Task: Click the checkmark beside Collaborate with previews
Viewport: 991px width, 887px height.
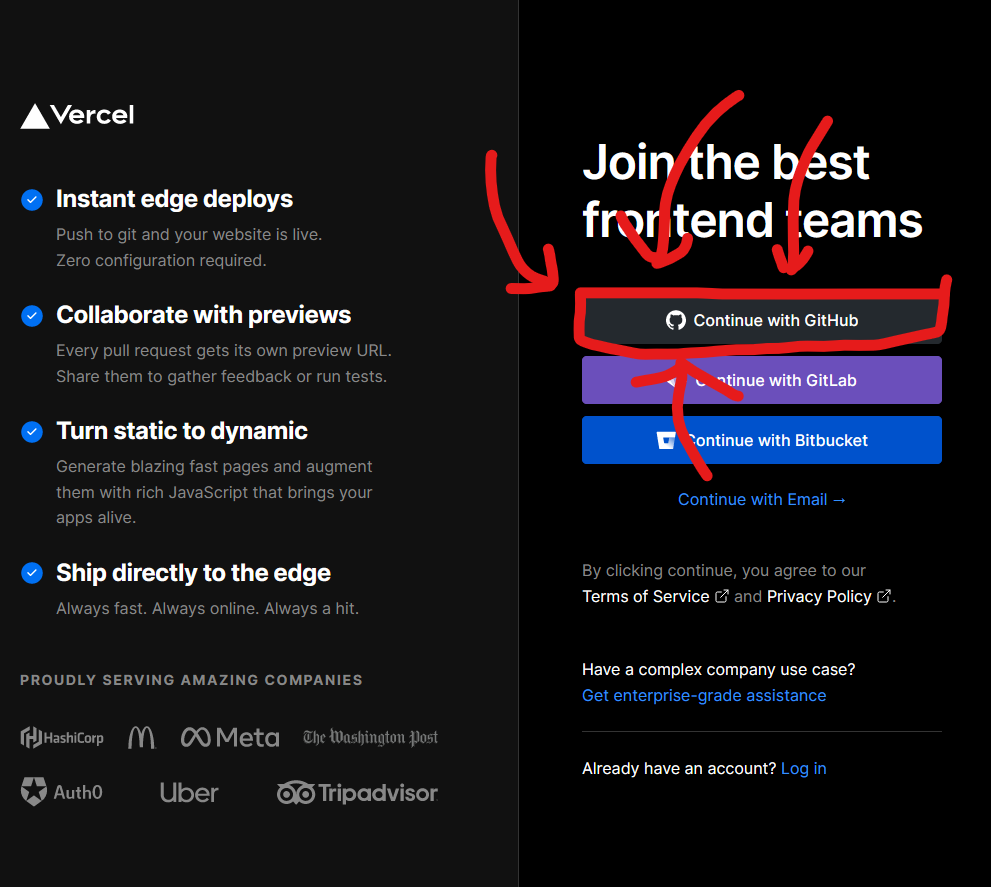Action: (x=32, y=315)
